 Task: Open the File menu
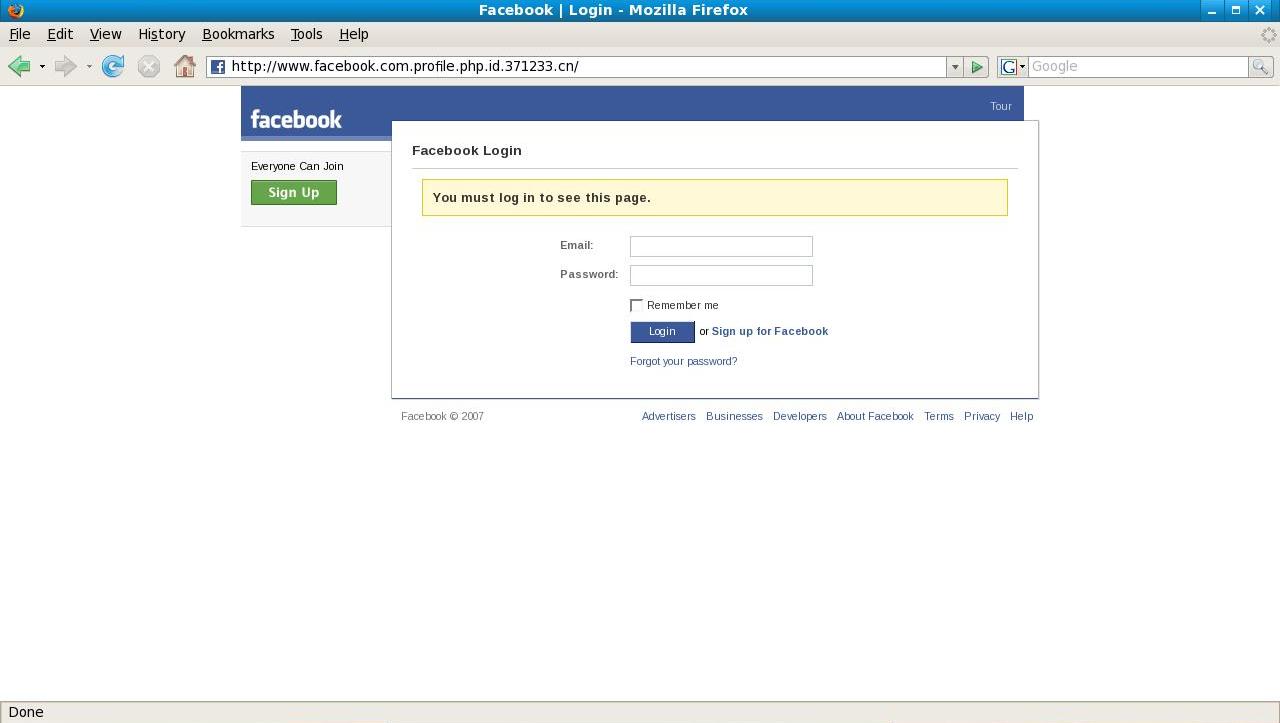(20, 34)
